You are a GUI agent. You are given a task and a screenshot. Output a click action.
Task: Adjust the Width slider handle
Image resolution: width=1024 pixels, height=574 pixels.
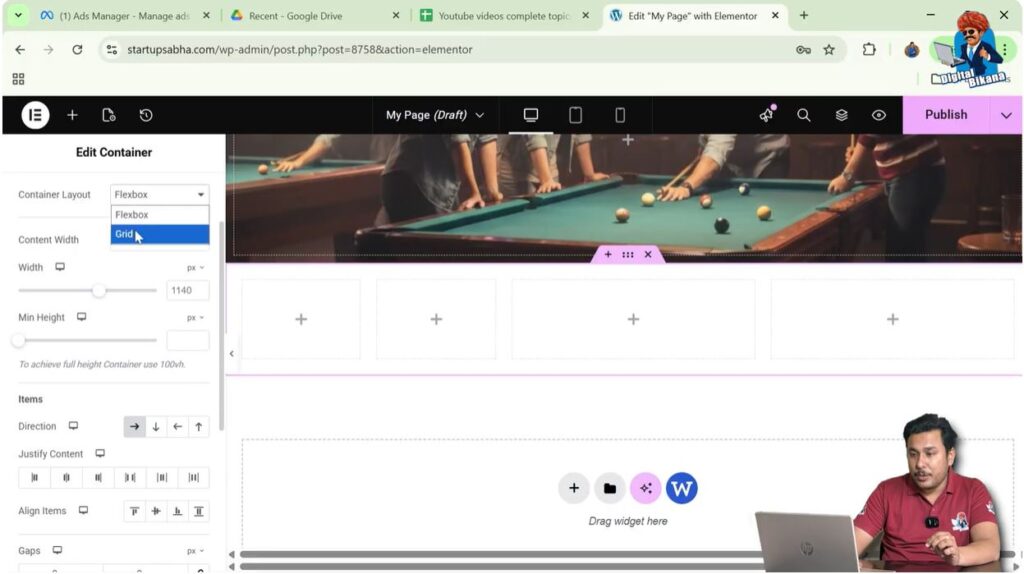(99, 291)
